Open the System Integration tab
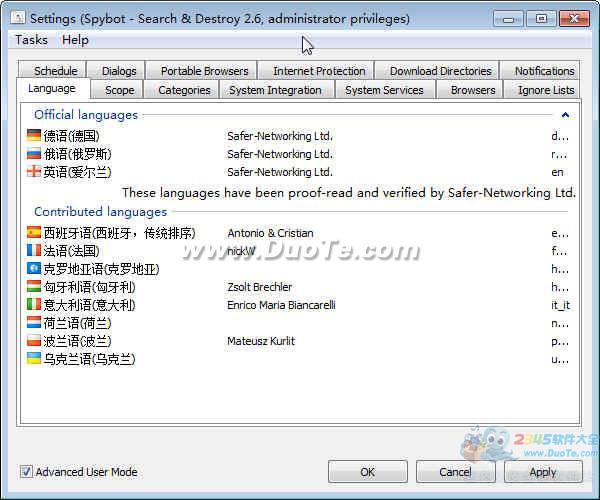600x500 pixels. click(275, 90)
